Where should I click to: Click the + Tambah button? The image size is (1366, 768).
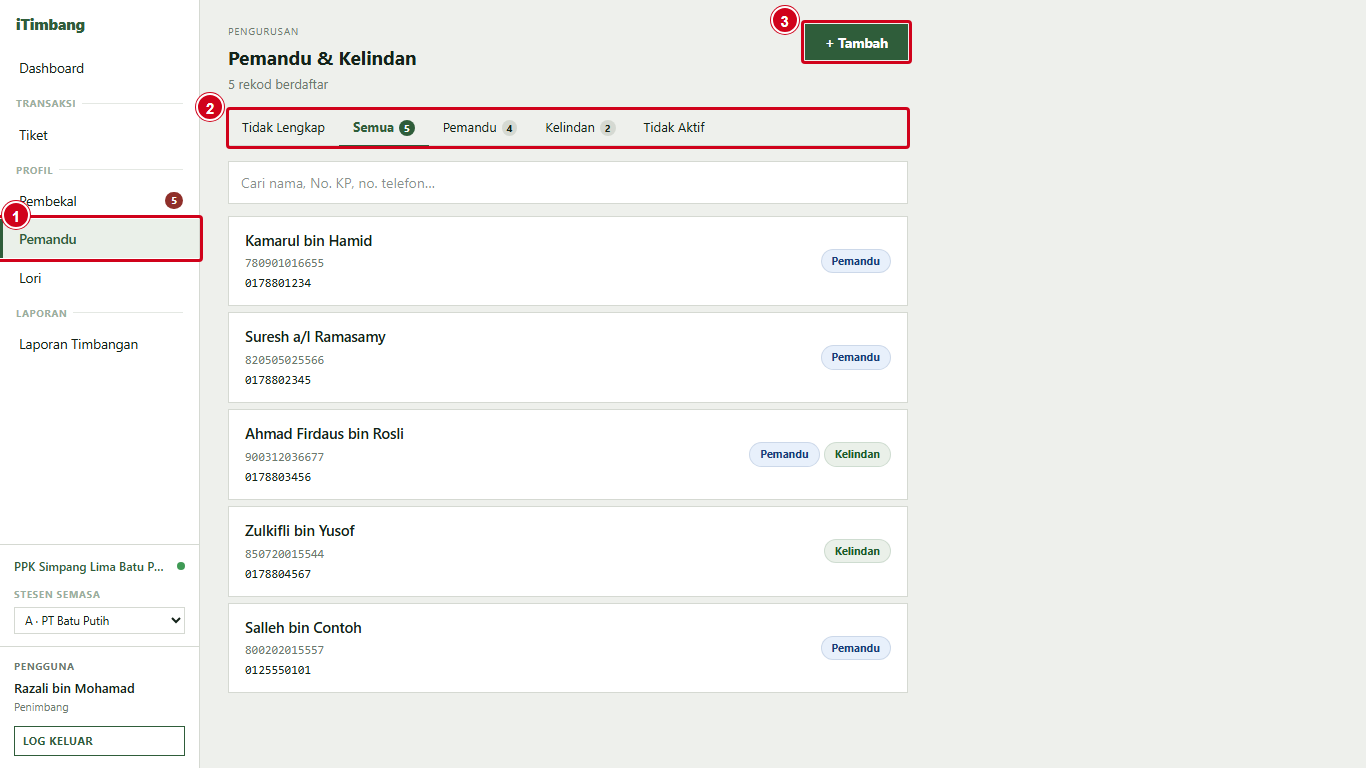click(856, 43)
